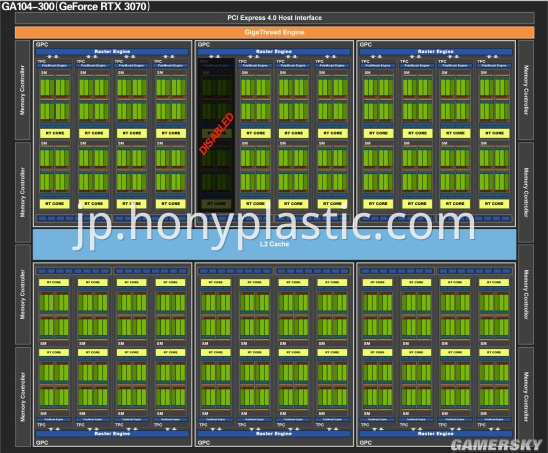
Task: Click the GA104-300 GeForce RTX 3070 title
Action: 75,6
